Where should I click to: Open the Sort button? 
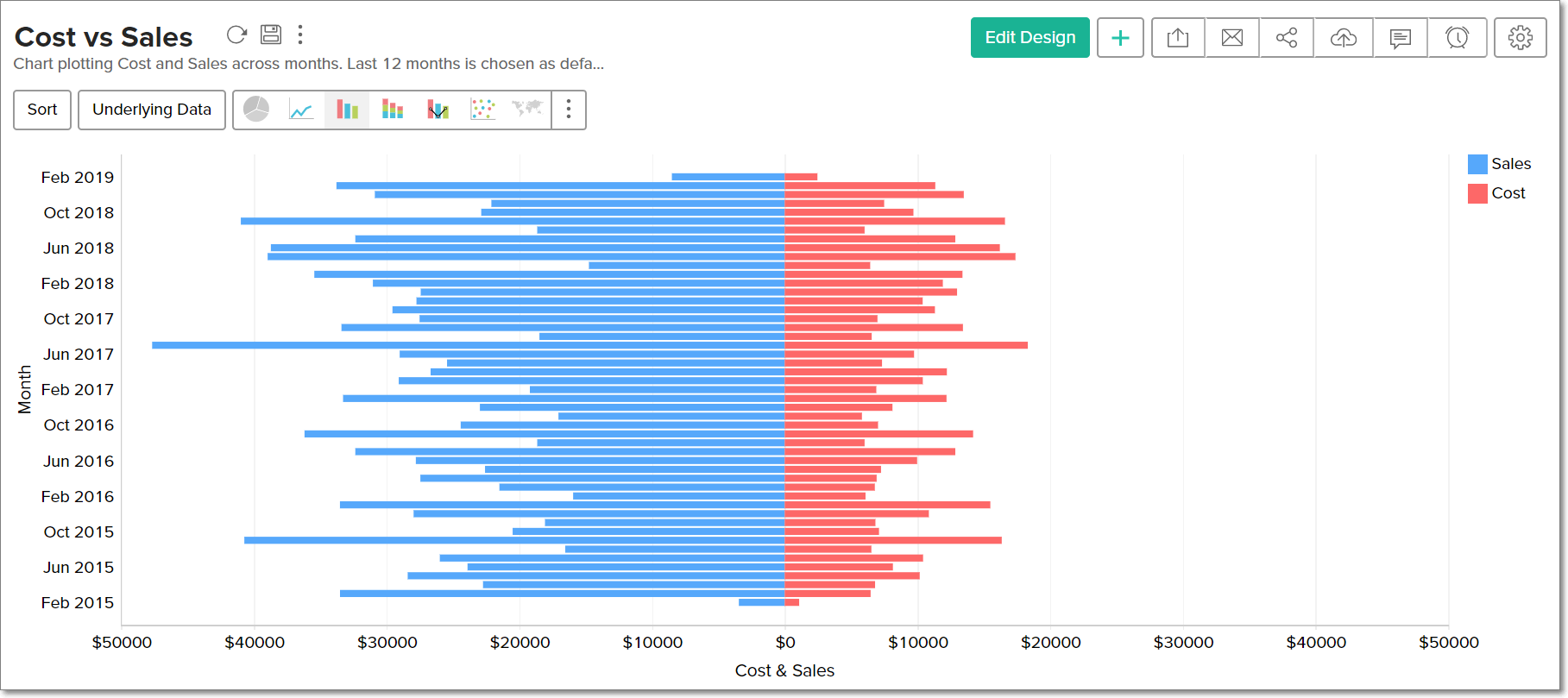click(42, 110)
